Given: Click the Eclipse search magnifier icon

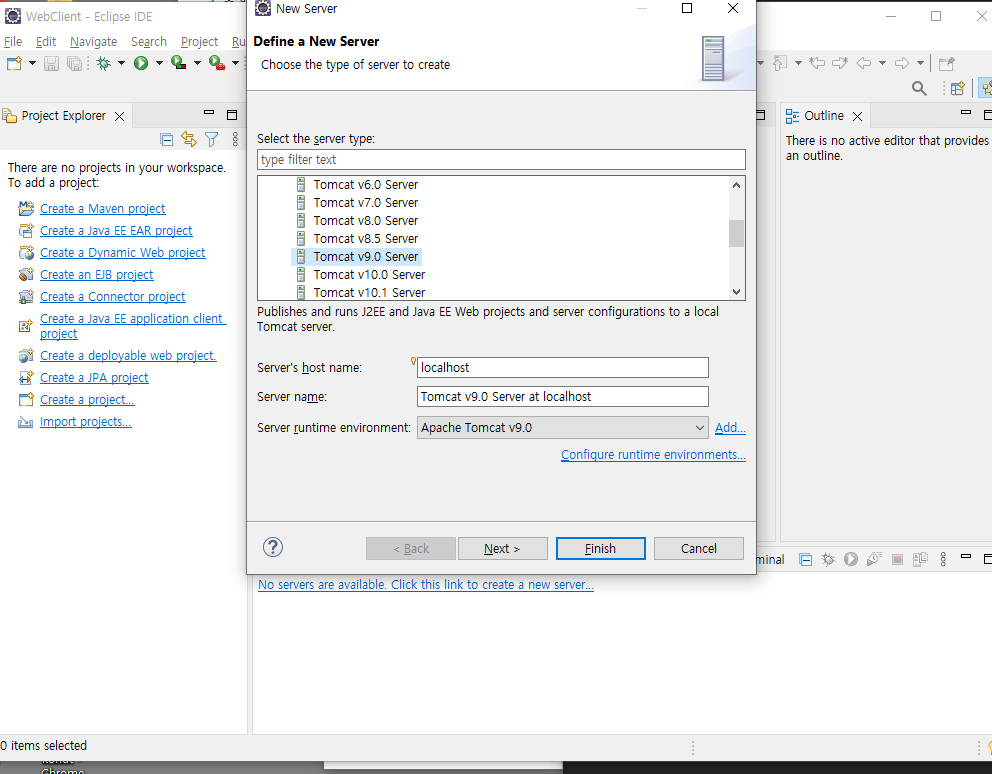Looking at the screenshot, I should pos(919,89).
